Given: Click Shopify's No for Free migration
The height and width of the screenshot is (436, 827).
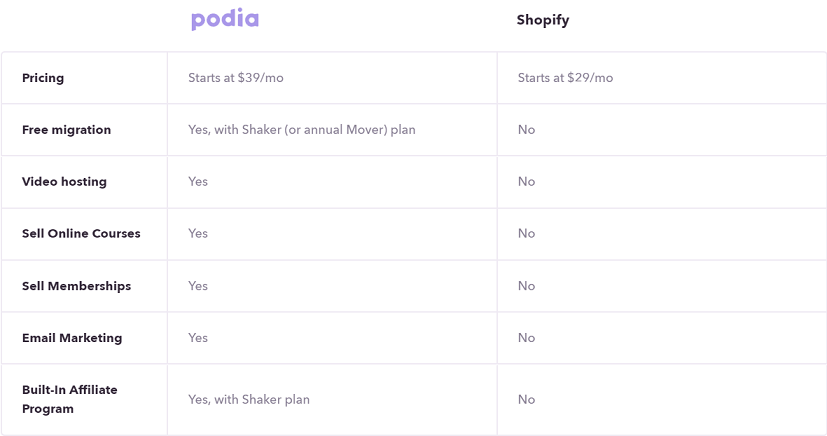Looking at the screenshot, I should [x=526, y=130].
